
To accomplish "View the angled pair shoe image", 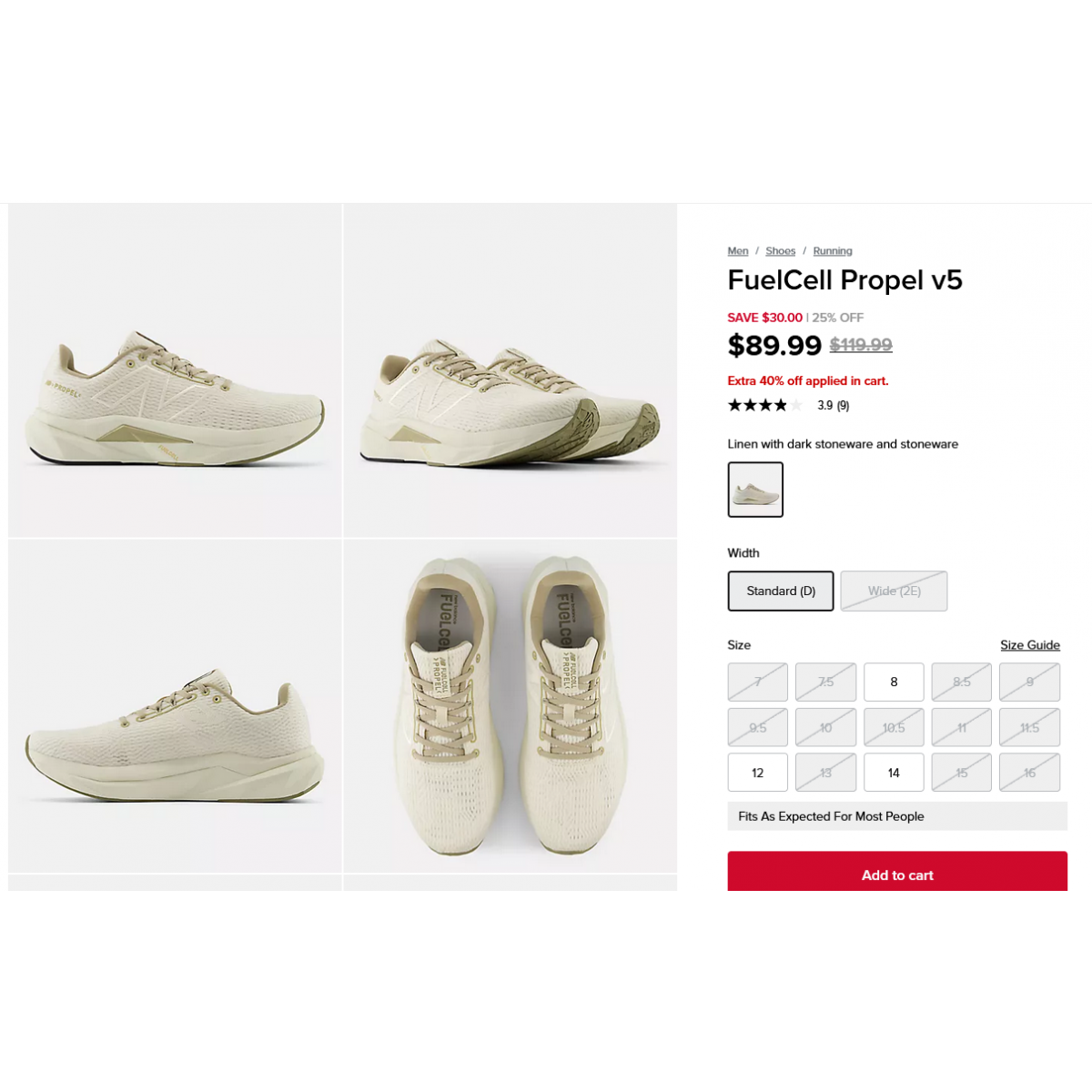I will [511, 370].
